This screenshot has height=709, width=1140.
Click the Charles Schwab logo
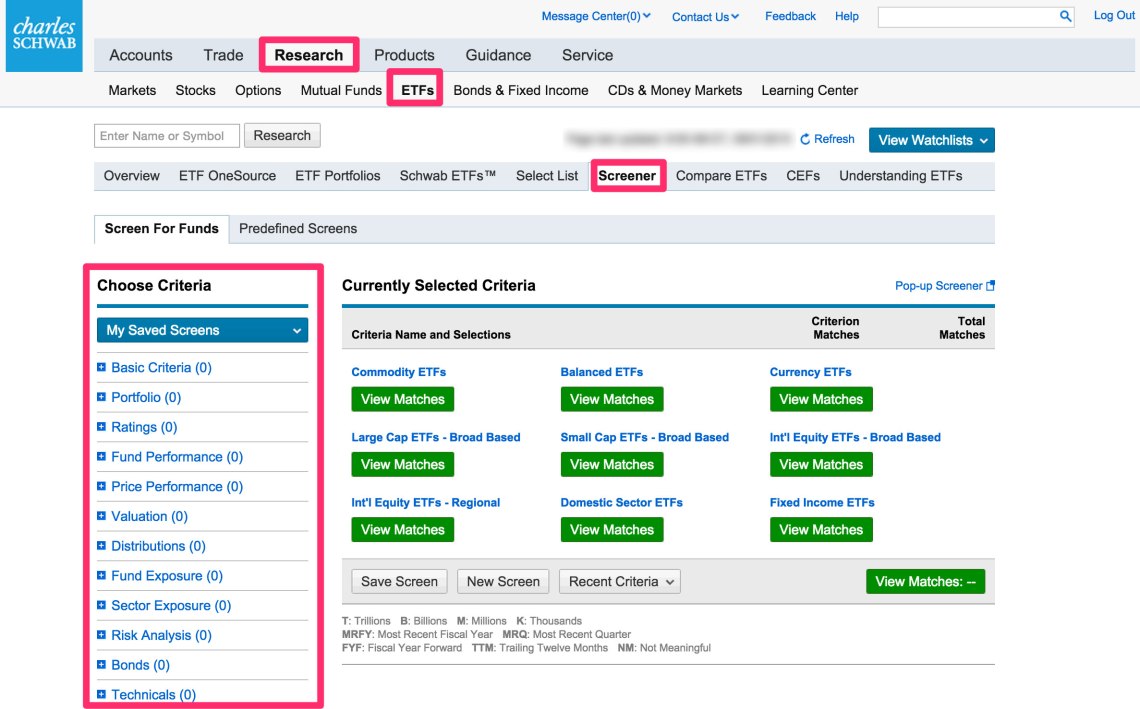click(x=44, y=36)
